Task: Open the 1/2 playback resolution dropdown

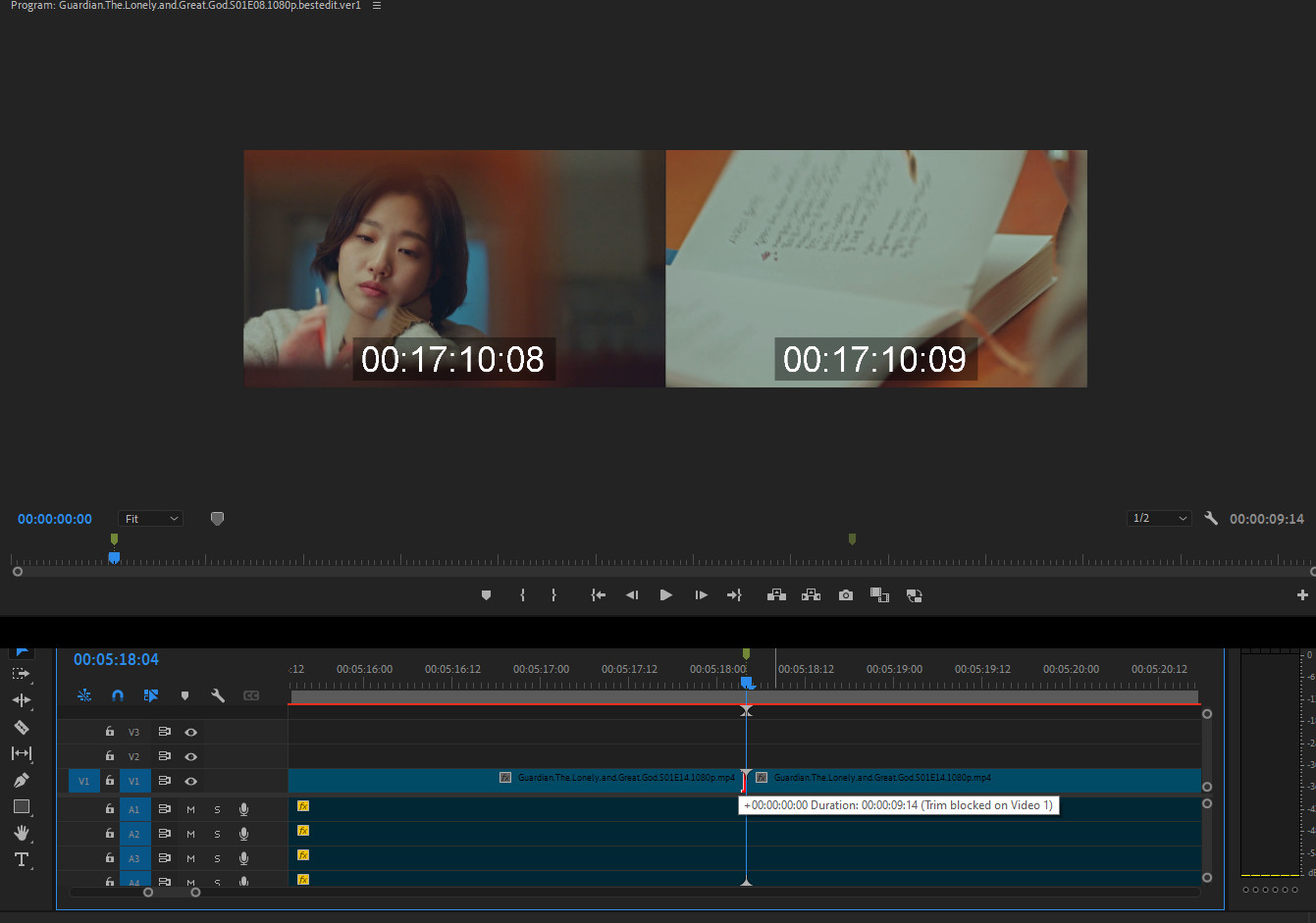Action: tap(1158, 519)
